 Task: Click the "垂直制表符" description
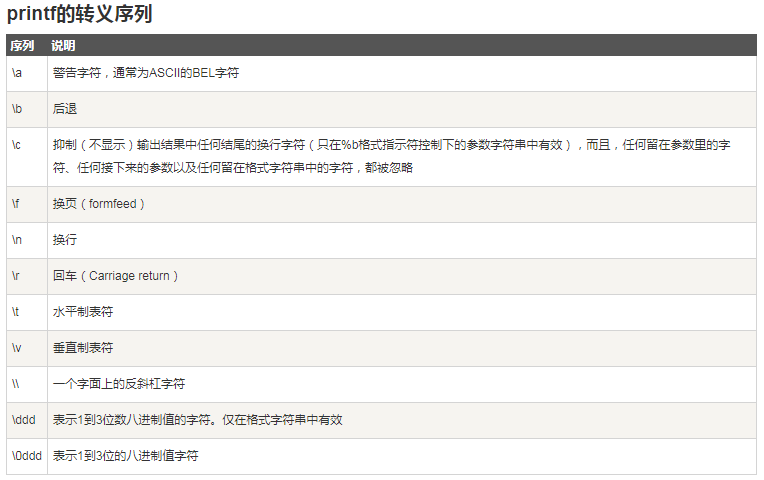83,348
